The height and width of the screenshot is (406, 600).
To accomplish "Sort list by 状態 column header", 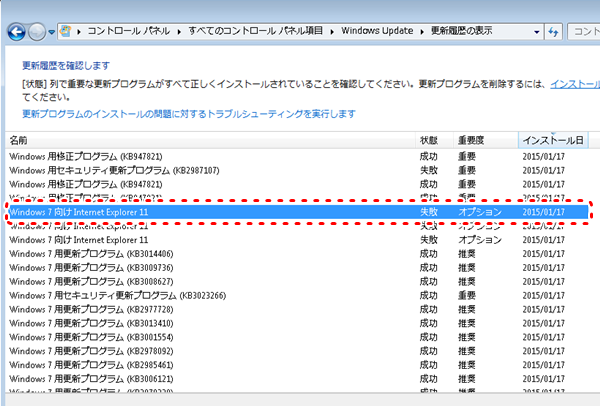I will click(434, 140).
